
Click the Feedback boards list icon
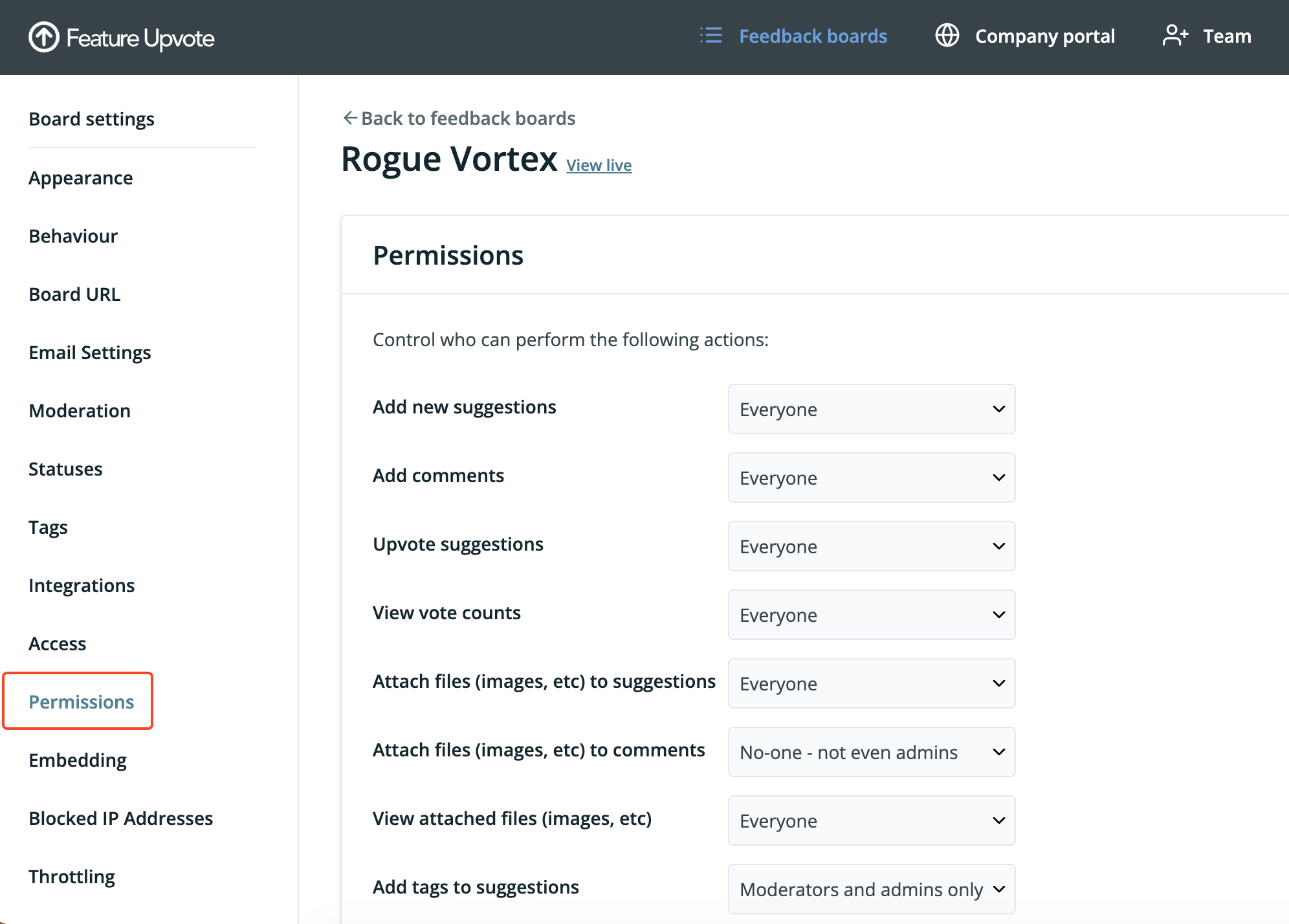point(711,36)
